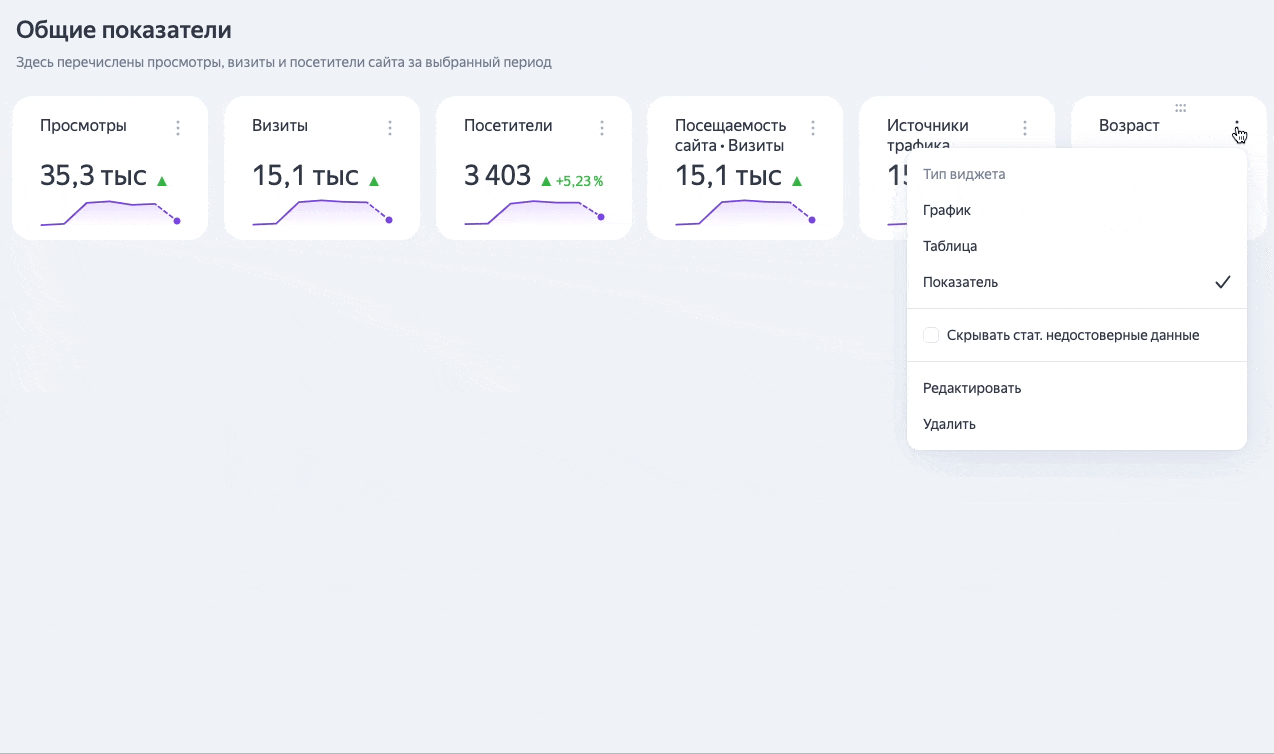Click the green trend arrow in Посетители

(546, 181)
